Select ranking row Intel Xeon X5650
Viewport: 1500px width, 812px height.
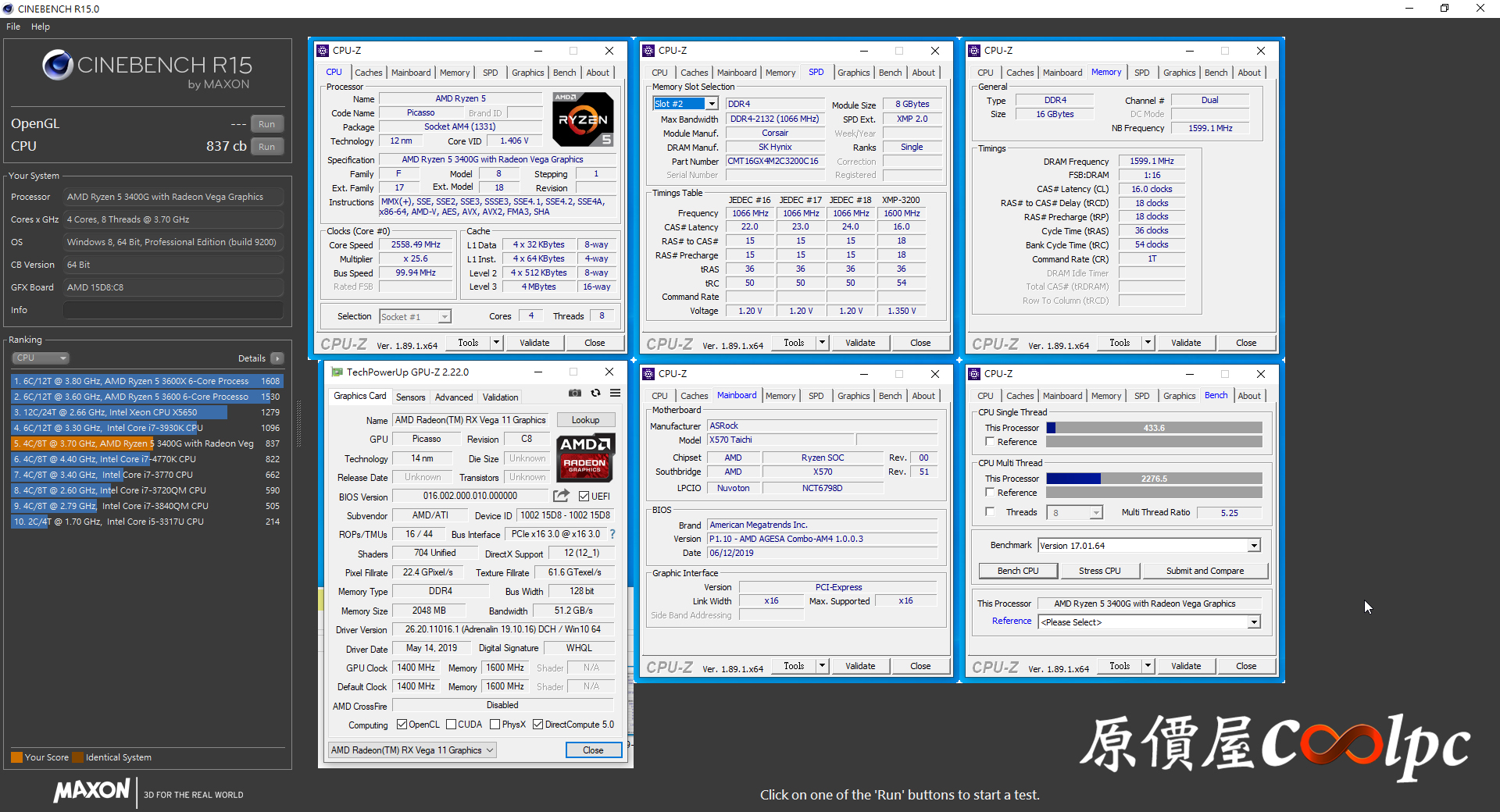coord(147,412)
